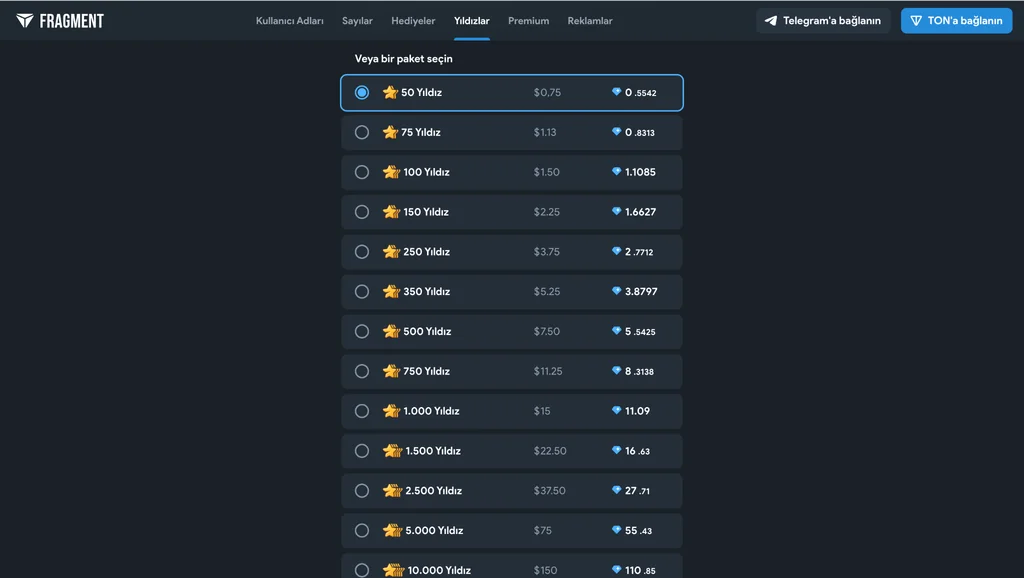Image resolution: width=1024 pixels, height=578 pixels.
Task: Click the Telegram'a bağlanın button
Action: [x=822, y=21]
